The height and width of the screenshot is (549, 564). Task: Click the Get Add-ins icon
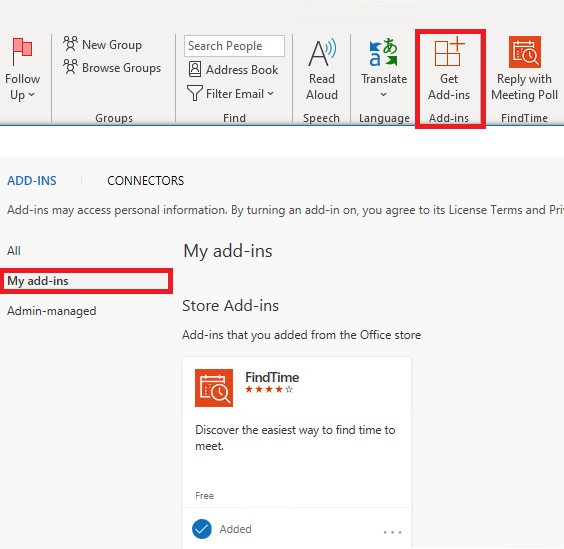click(449, 51)
